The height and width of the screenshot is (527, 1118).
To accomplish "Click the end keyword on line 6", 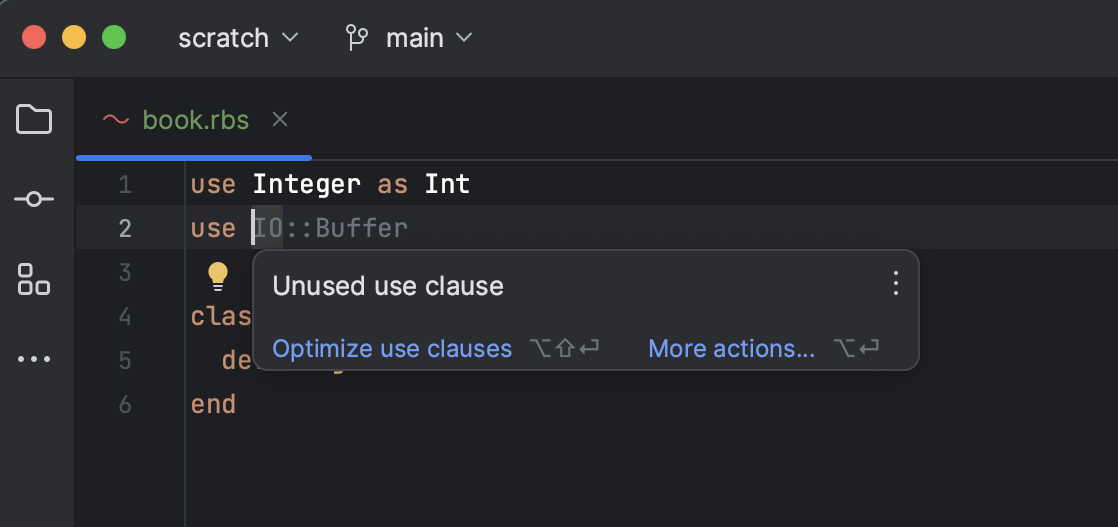I will [213, 404].
